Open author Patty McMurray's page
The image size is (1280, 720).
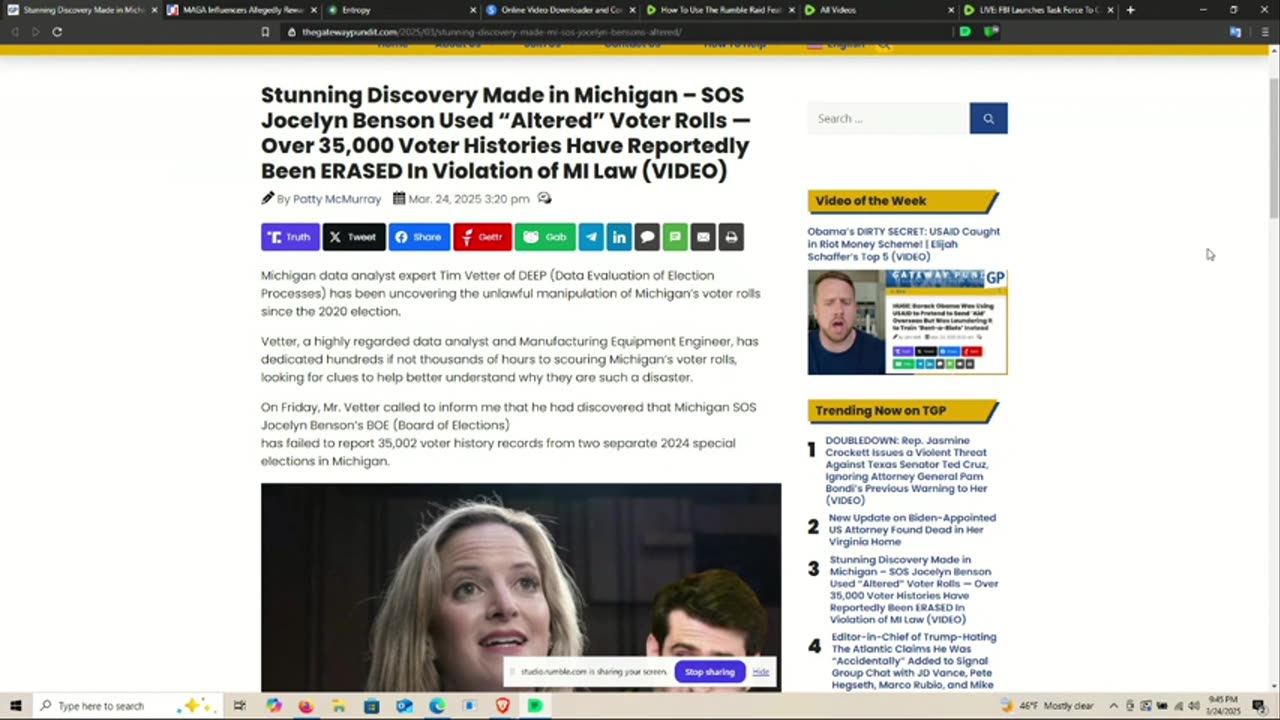pyautogui.click(x=336, y=199)
